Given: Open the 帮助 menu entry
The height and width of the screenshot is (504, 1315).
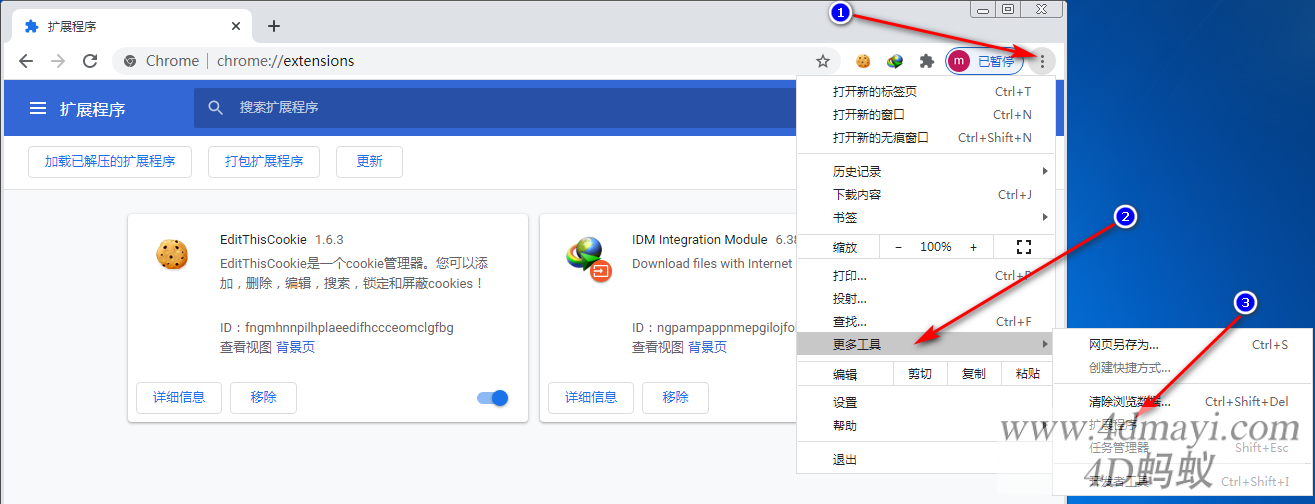Looking at the screenshot, I should (x=925, y=425).
